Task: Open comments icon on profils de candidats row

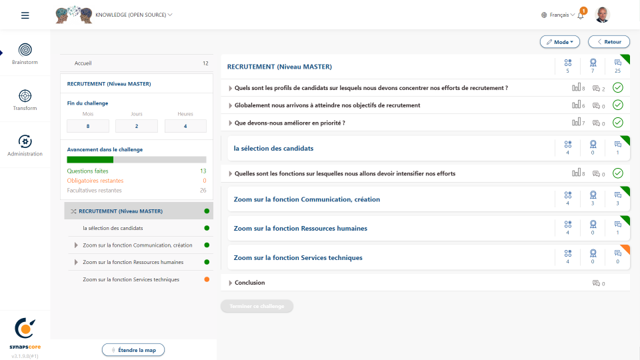Action: coord(596,88)
